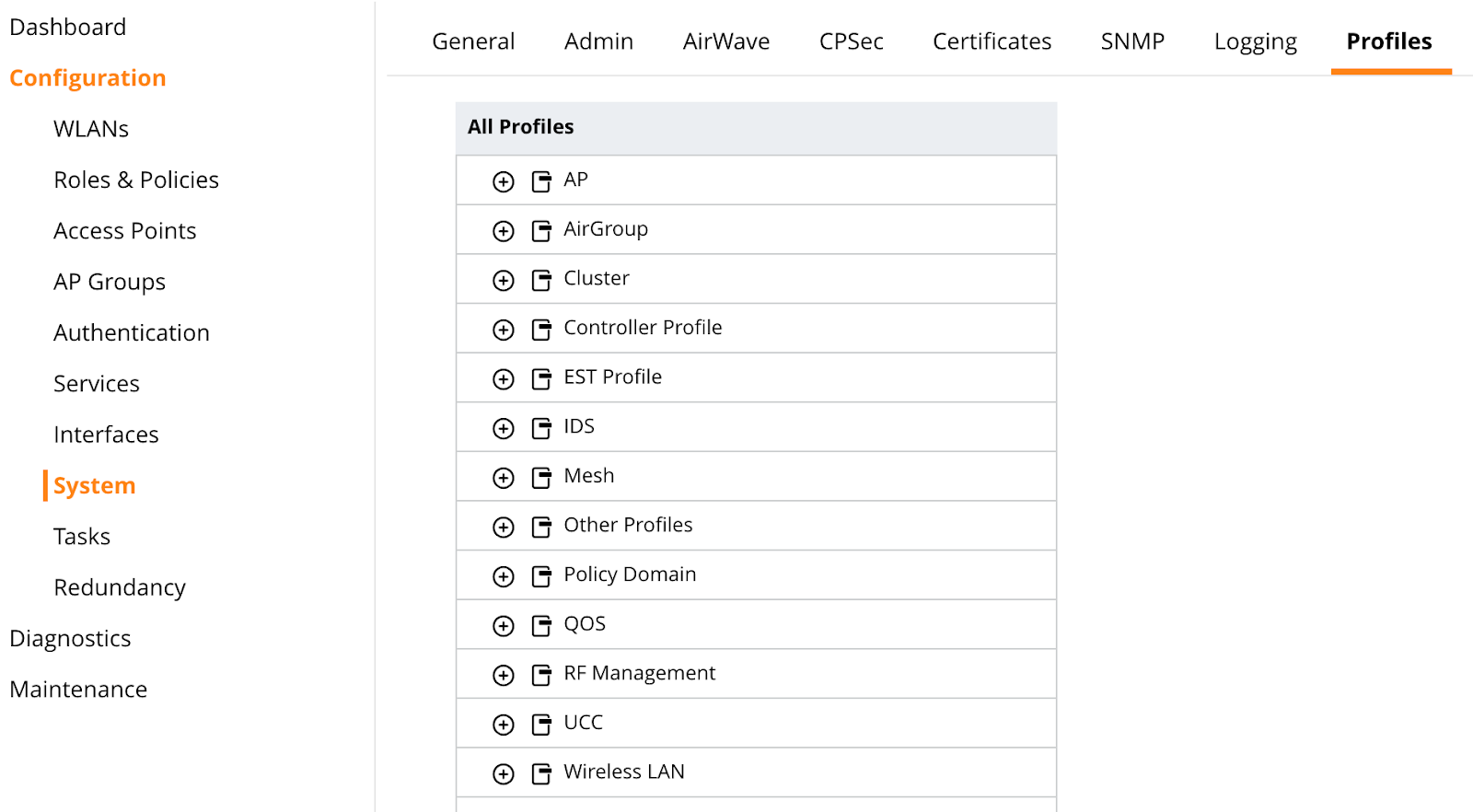Viewport: 1473px width, 812px height.
Task: Open Roles & Policies in sidebar
Action: [x=136, y=180]
